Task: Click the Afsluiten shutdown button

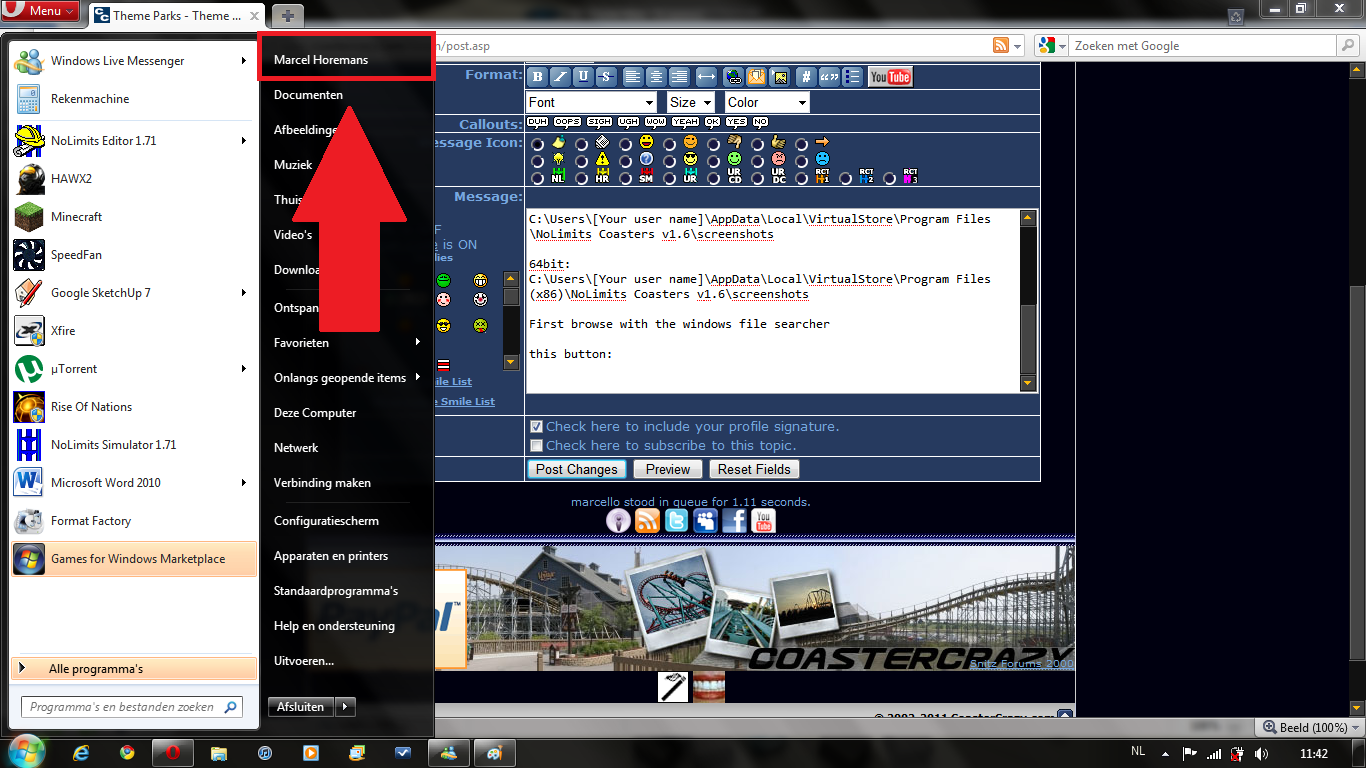Action: click(301, 706)
